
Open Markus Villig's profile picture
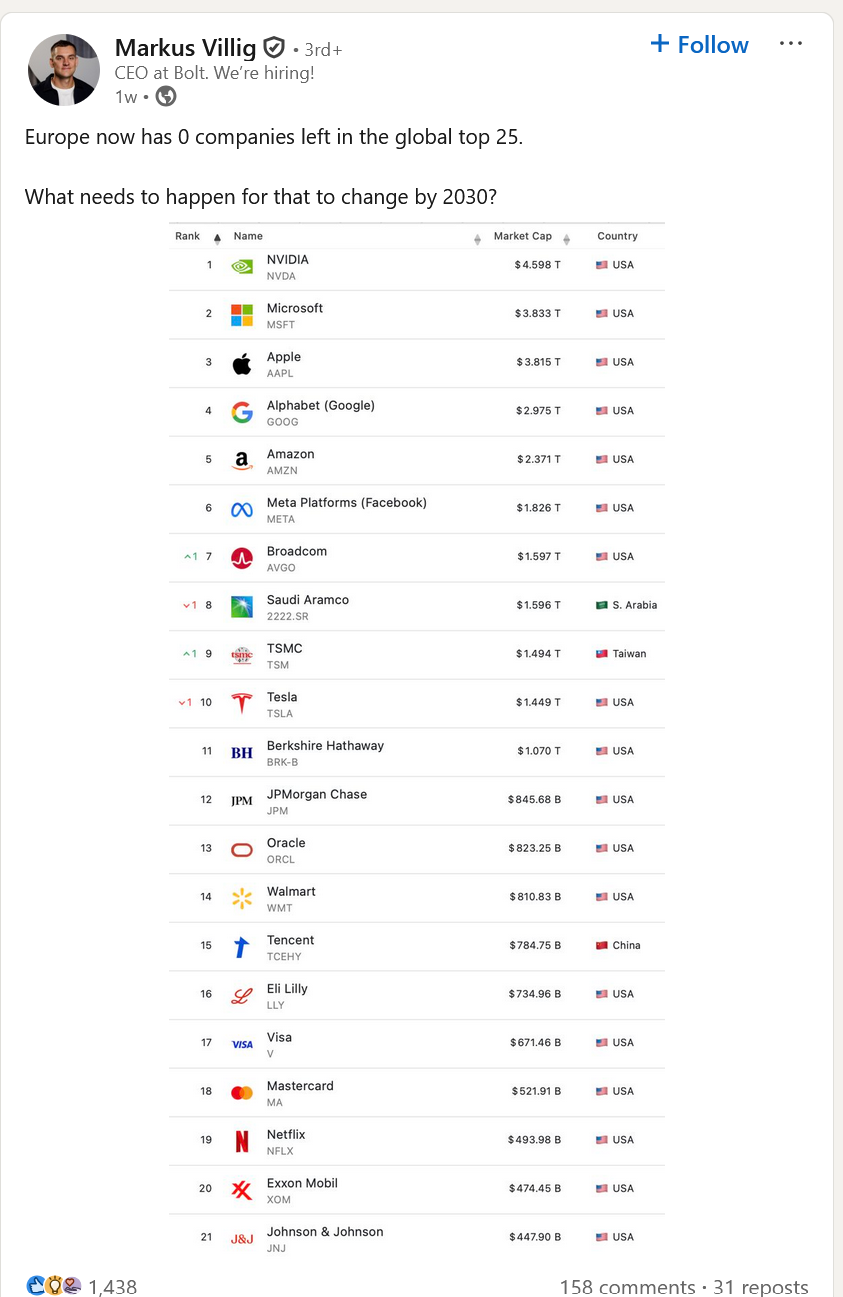pos(64,70)
